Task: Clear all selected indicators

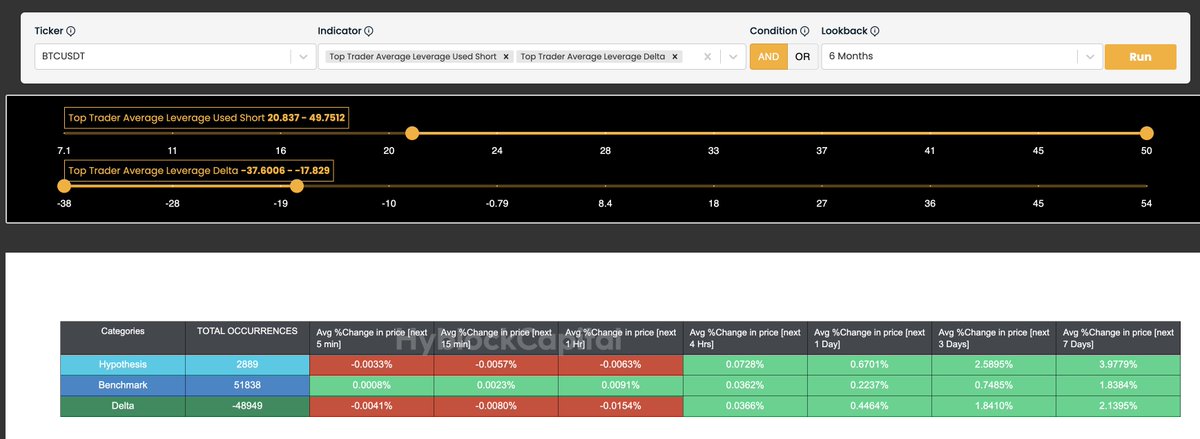Action: (x=707, y=57)
